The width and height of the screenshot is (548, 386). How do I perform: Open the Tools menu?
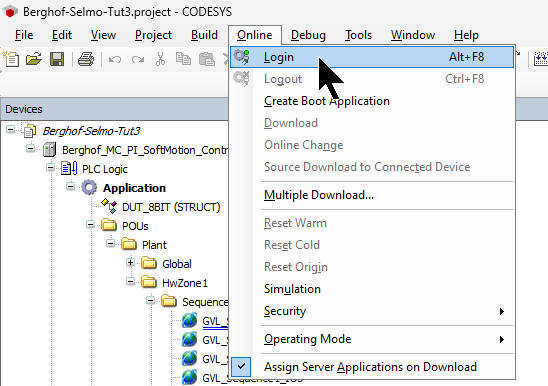(x=358, y=35)
